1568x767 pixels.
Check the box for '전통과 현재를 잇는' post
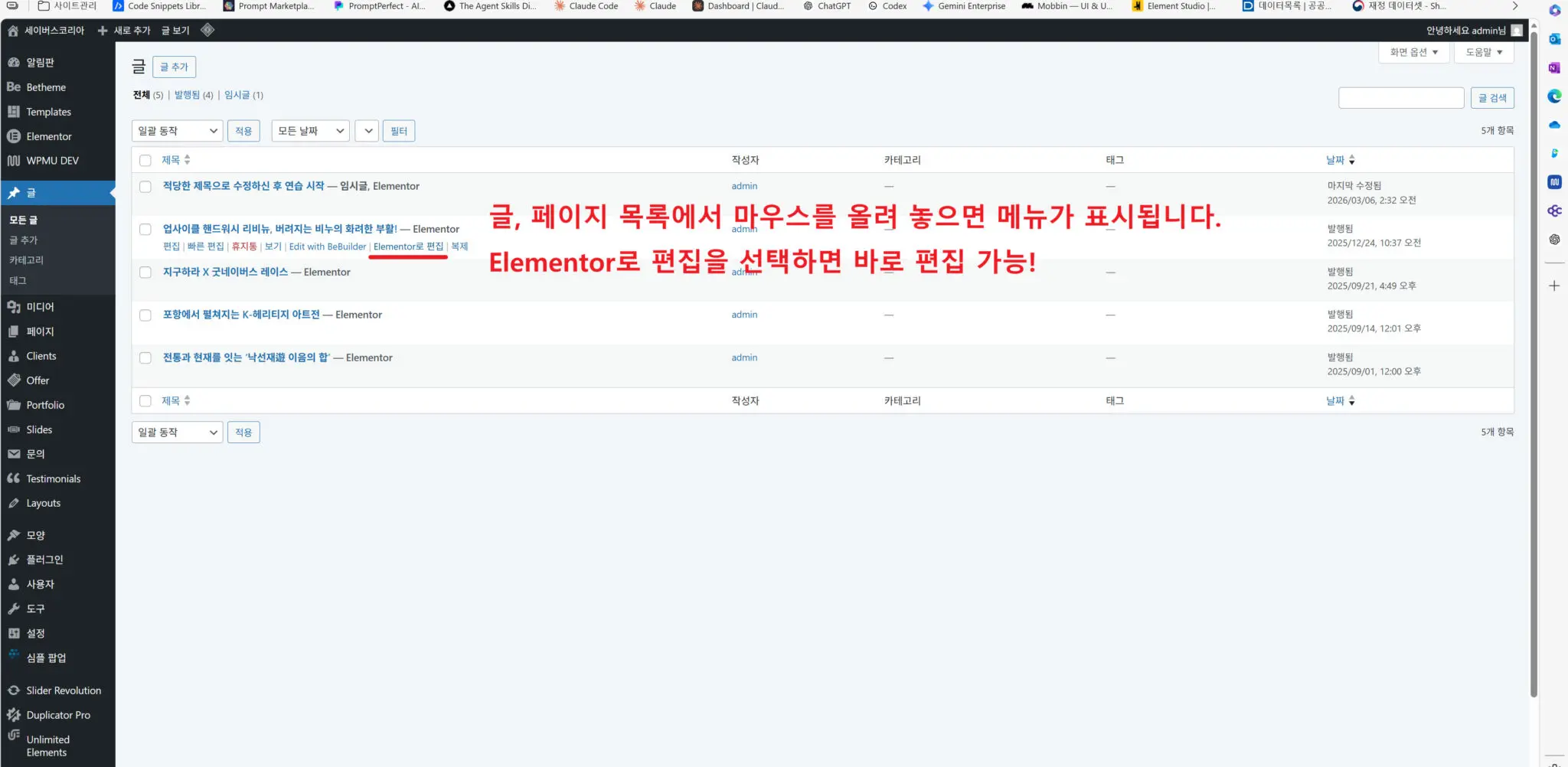[145, 357]
